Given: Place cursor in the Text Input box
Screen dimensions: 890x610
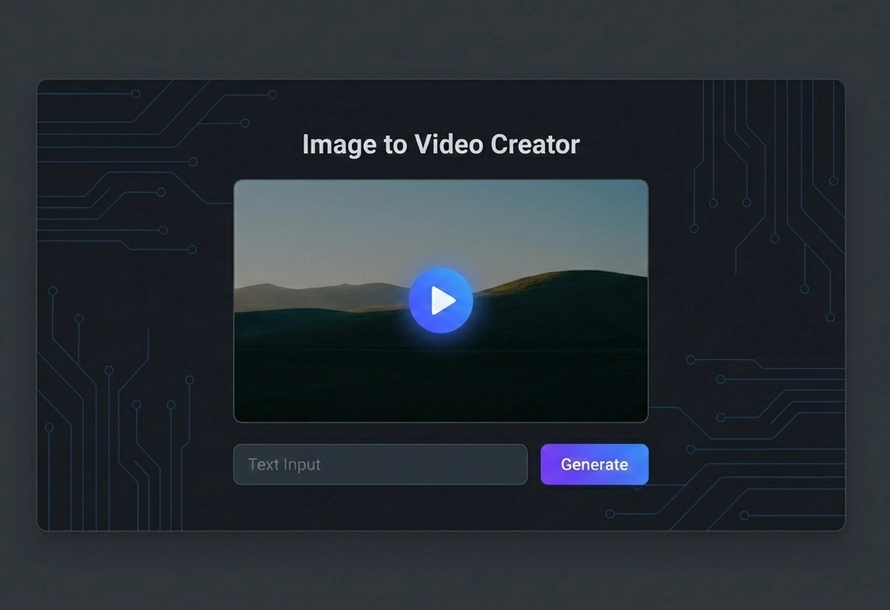Looking at the screenshot, I should (380, 464).
